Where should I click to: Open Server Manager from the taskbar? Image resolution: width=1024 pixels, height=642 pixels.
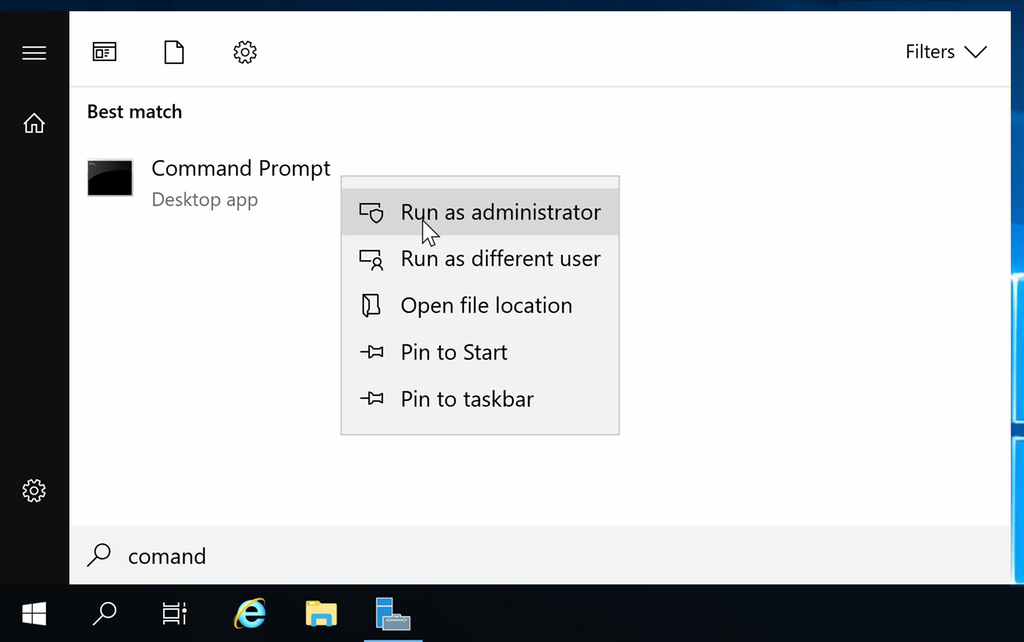click(x=392, y=614)
